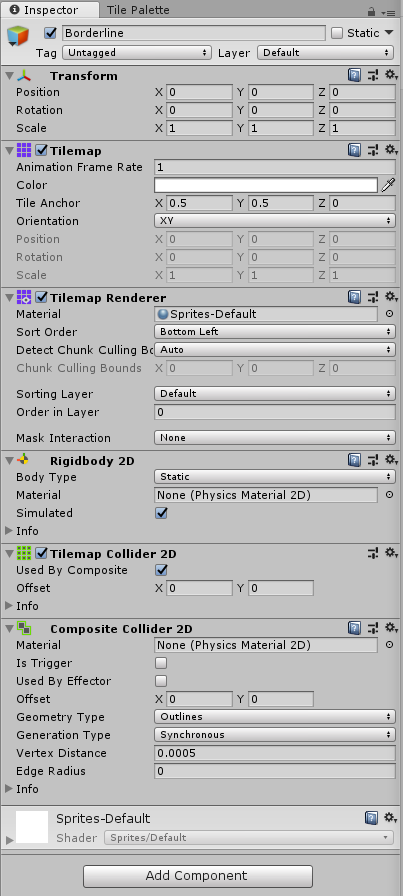Collapse the Transform component foldout
Image resolution: width=403 pixels, height=896 pixels.
(x=9, y=75)
